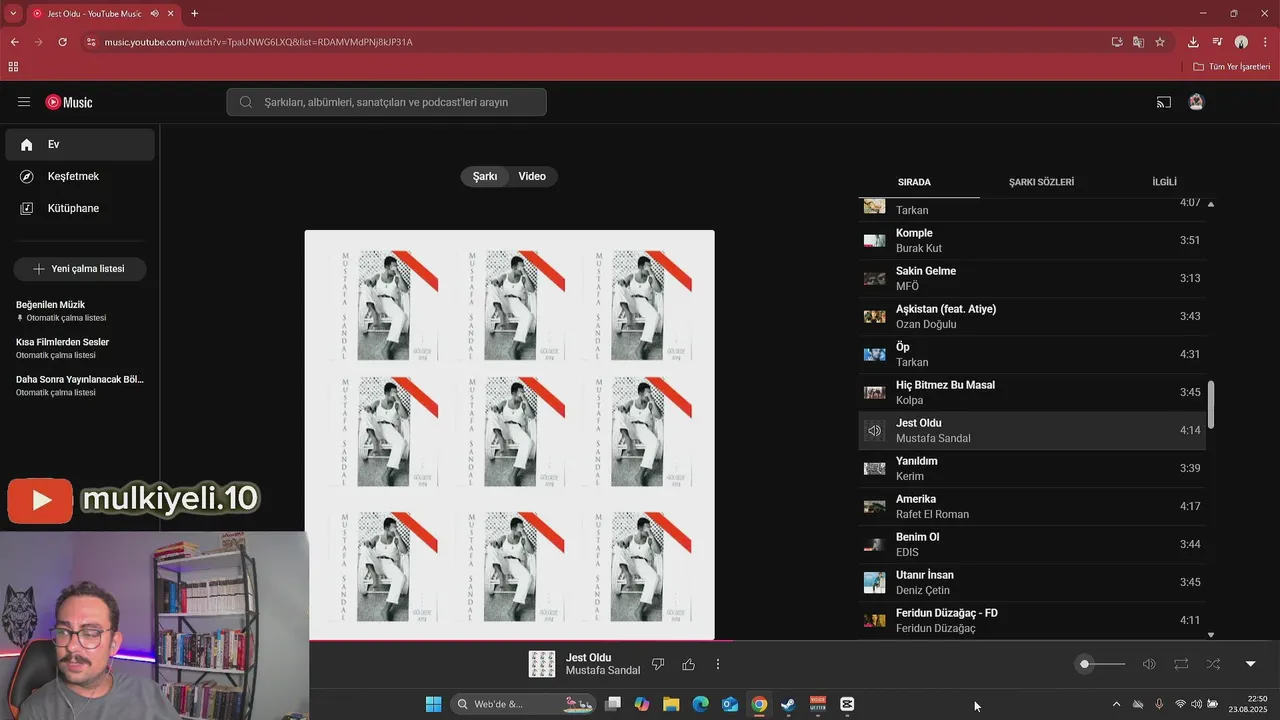This screenshot has width=1280, height=720.
Task: Click the address bar URL
Action: click(x=258, y=42)
